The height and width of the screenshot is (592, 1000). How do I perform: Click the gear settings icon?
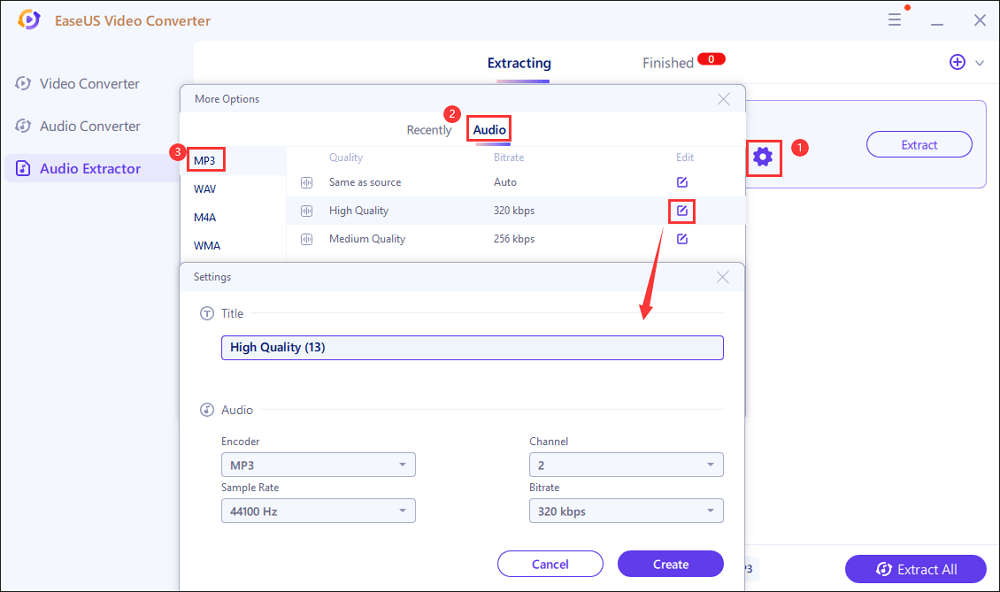pyautogui.click(x=763, y=156)
